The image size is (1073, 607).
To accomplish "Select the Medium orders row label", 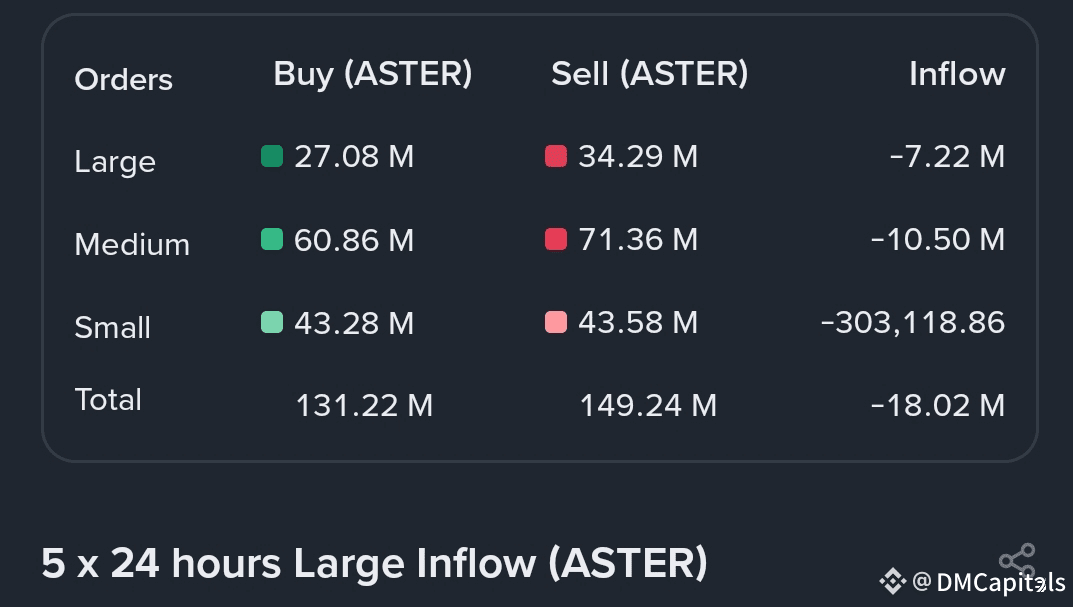I will point(132,245).
